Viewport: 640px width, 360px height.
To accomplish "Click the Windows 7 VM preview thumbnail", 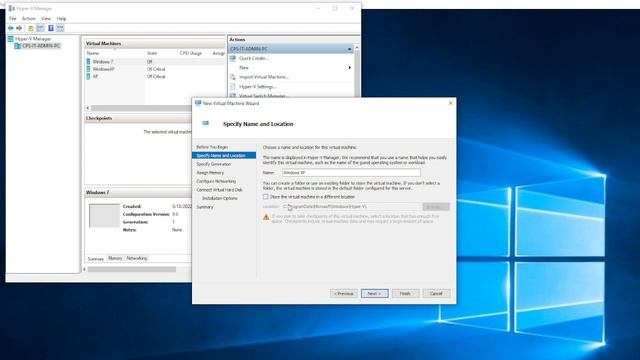I will pyautogui.click(x=104, y=216).
